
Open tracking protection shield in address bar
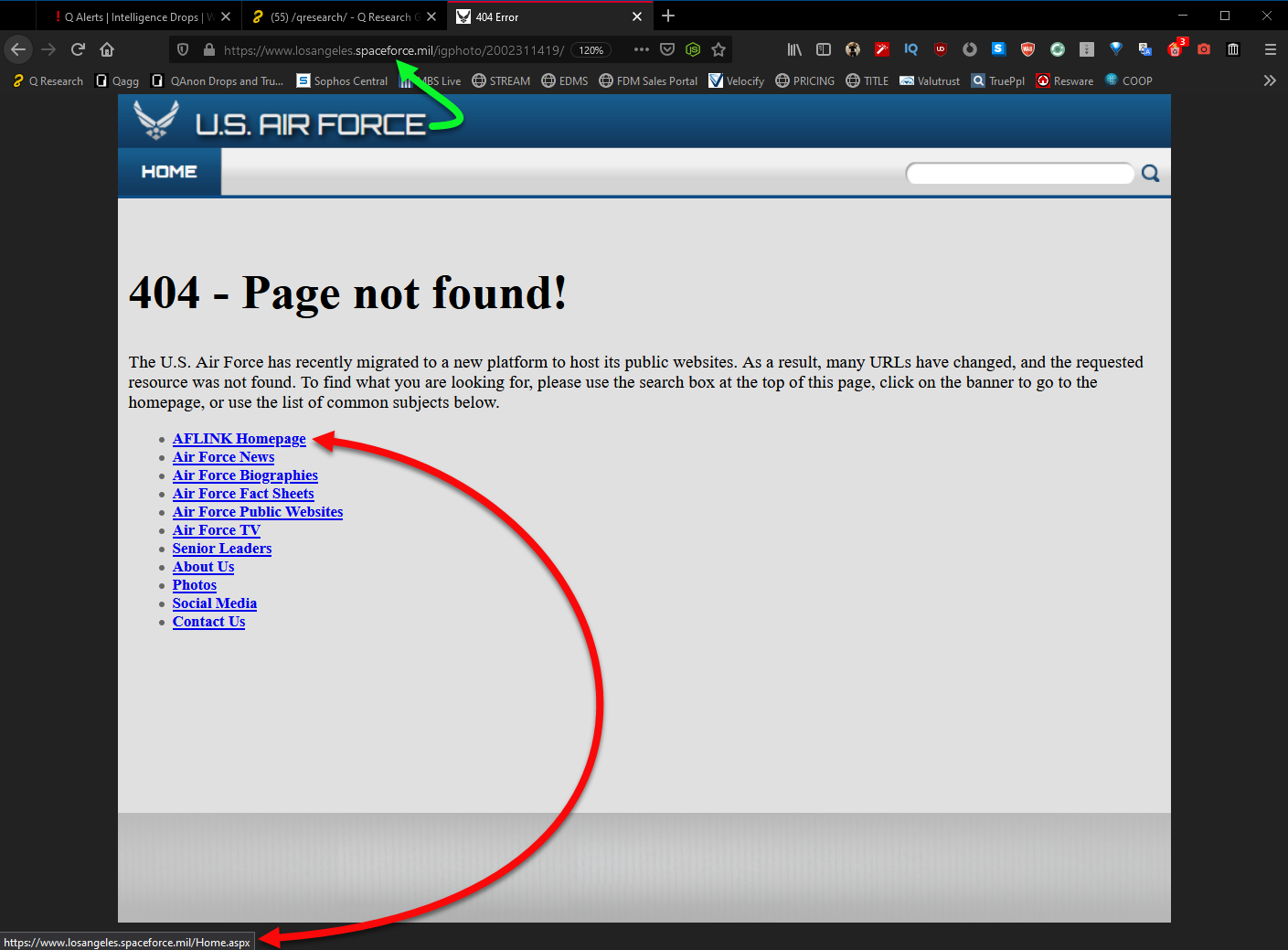183,49
